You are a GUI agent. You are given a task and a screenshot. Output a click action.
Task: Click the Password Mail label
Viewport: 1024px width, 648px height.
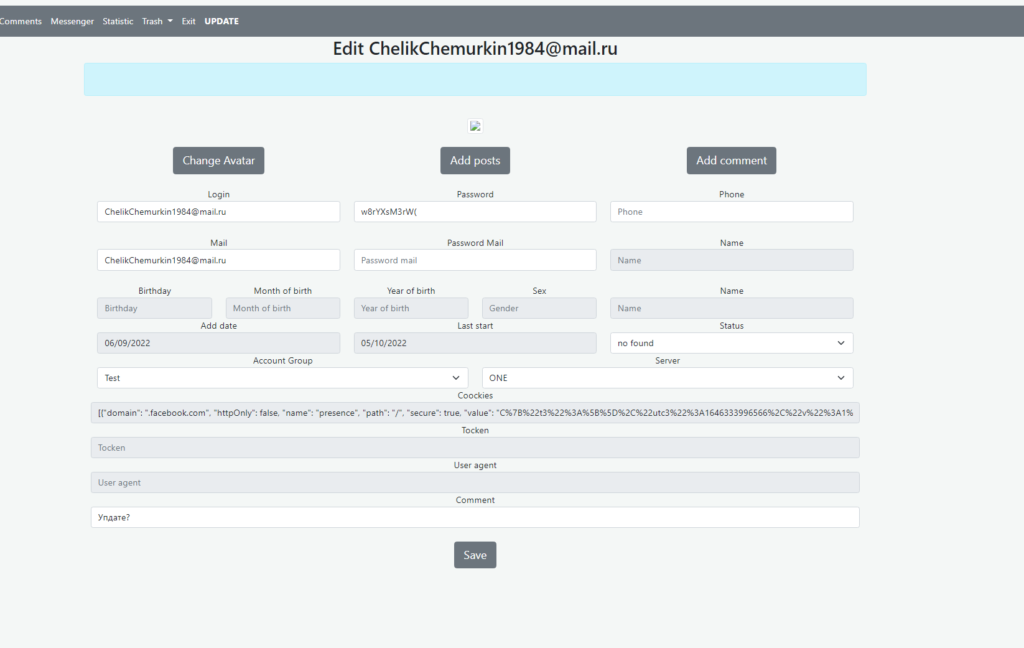[x=475, y=242]
